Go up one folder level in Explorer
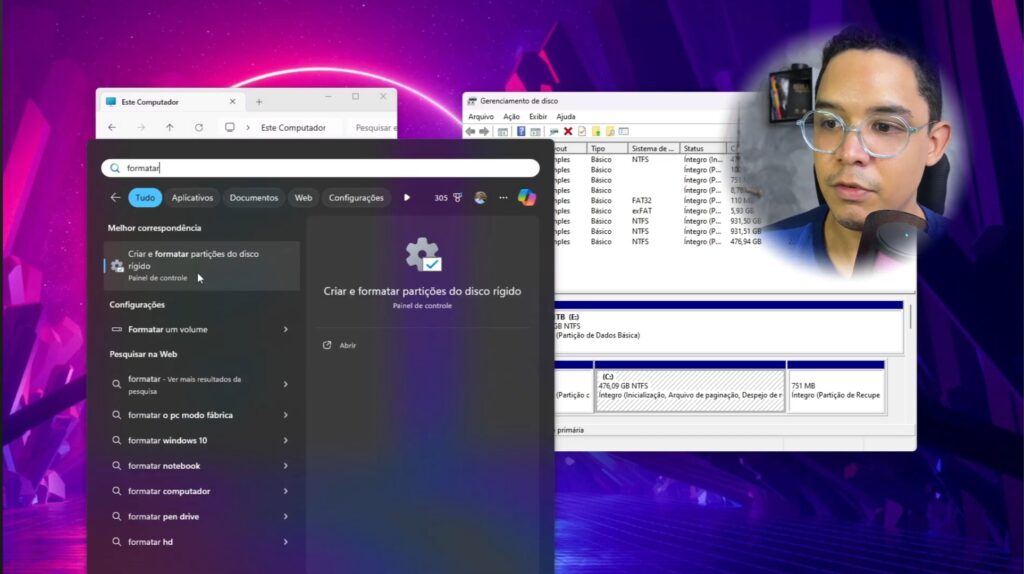The width and height of the screenshot is (1024, 574). click(170, 128)
